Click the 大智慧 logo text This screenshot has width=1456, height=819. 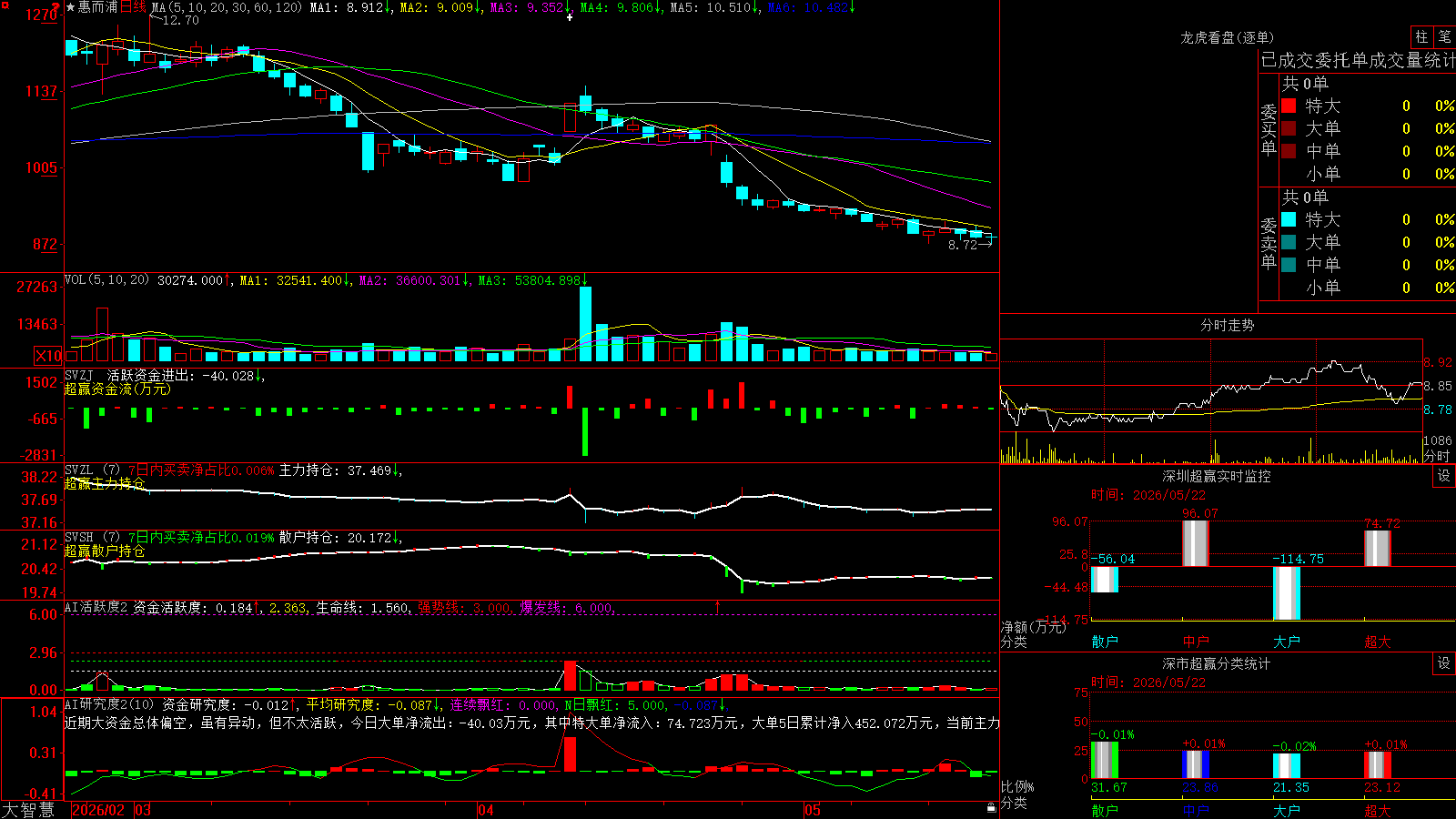pos(28,810)
